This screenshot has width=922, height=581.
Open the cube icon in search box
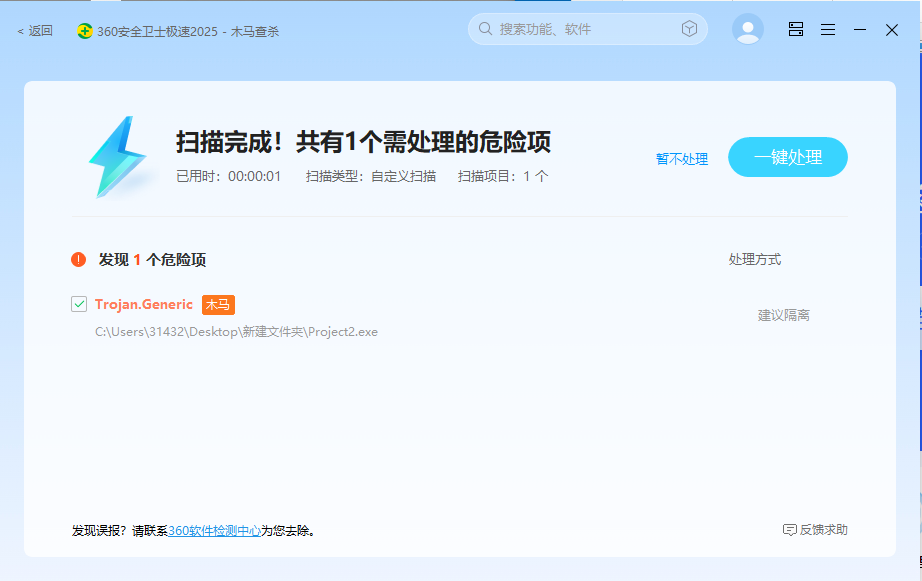689,29
